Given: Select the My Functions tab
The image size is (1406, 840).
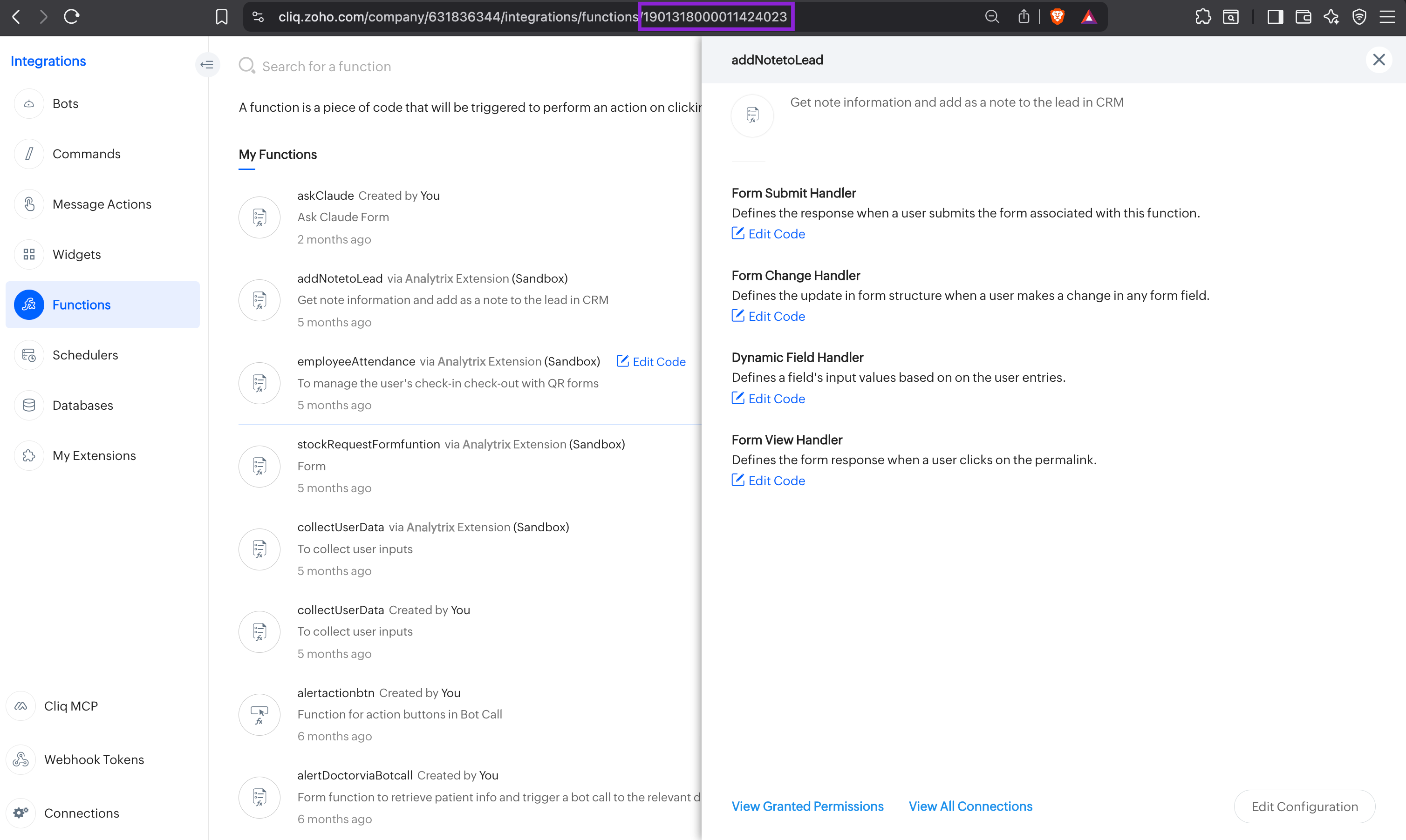Looking at the screenshot, I should 278,155.
